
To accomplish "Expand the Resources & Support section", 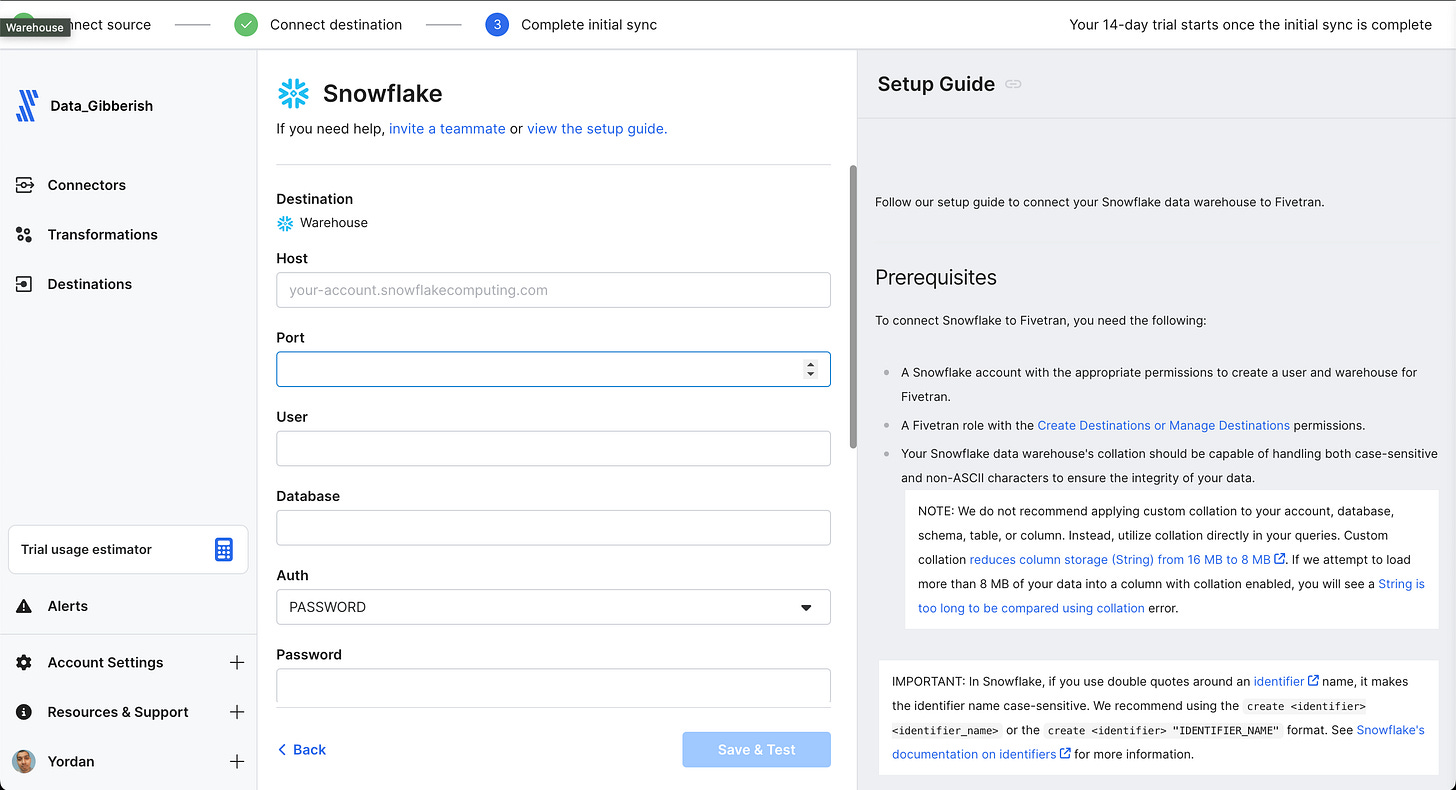I will [x=237, y=712].
